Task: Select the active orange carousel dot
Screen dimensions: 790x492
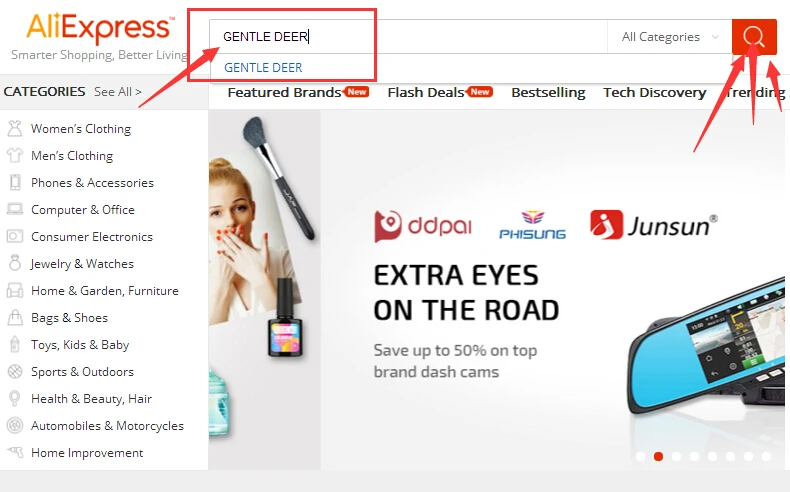Action: coord(658,456)
